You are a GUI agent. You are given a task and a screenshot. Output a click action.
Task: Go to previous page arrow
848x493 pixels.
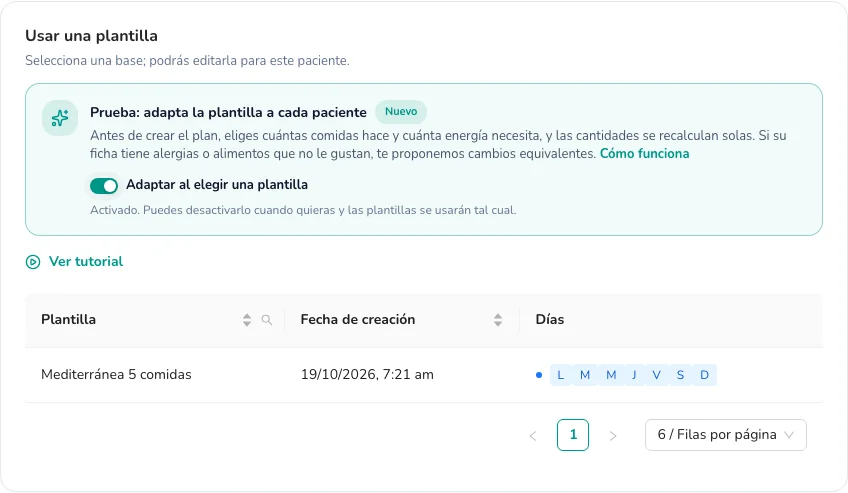tap(533, 436)
